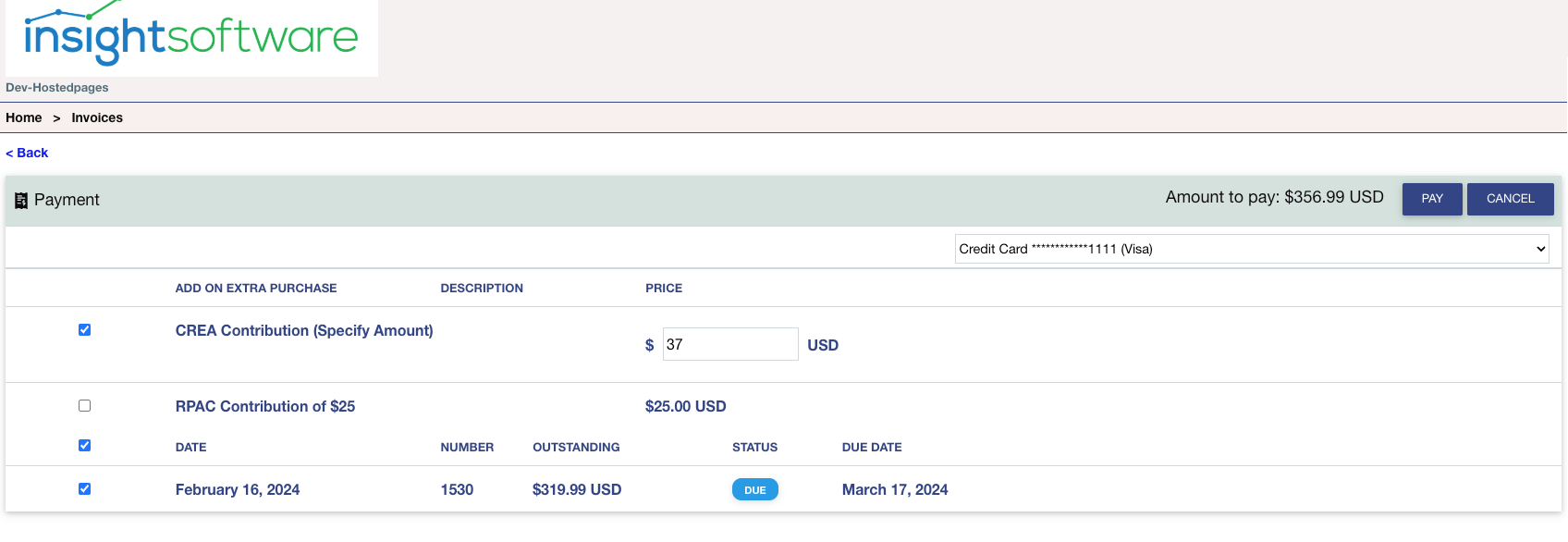Viewport: 1568px width, 542px height.
Task: Click the $319.99 USD outstanding amount
Action: (x=577, y=490)
